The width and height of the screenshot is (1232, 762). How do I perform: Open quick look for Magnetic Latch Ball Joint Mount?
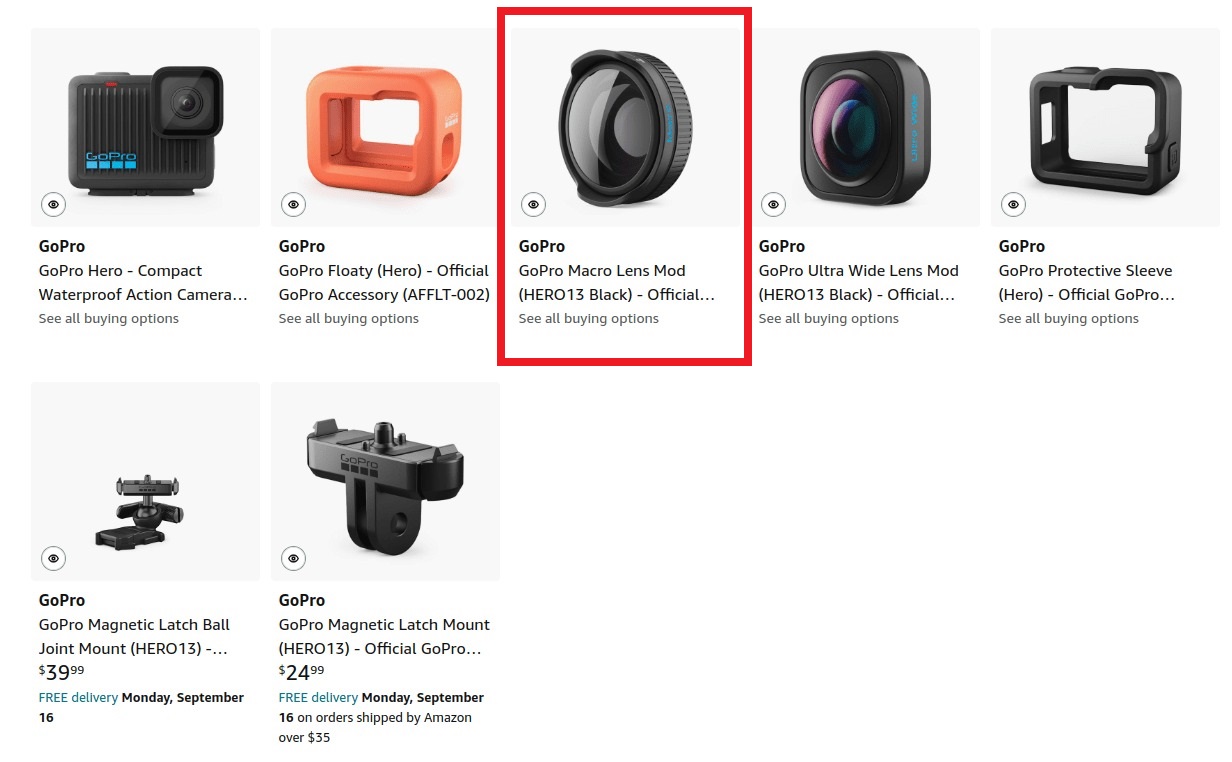54,558
